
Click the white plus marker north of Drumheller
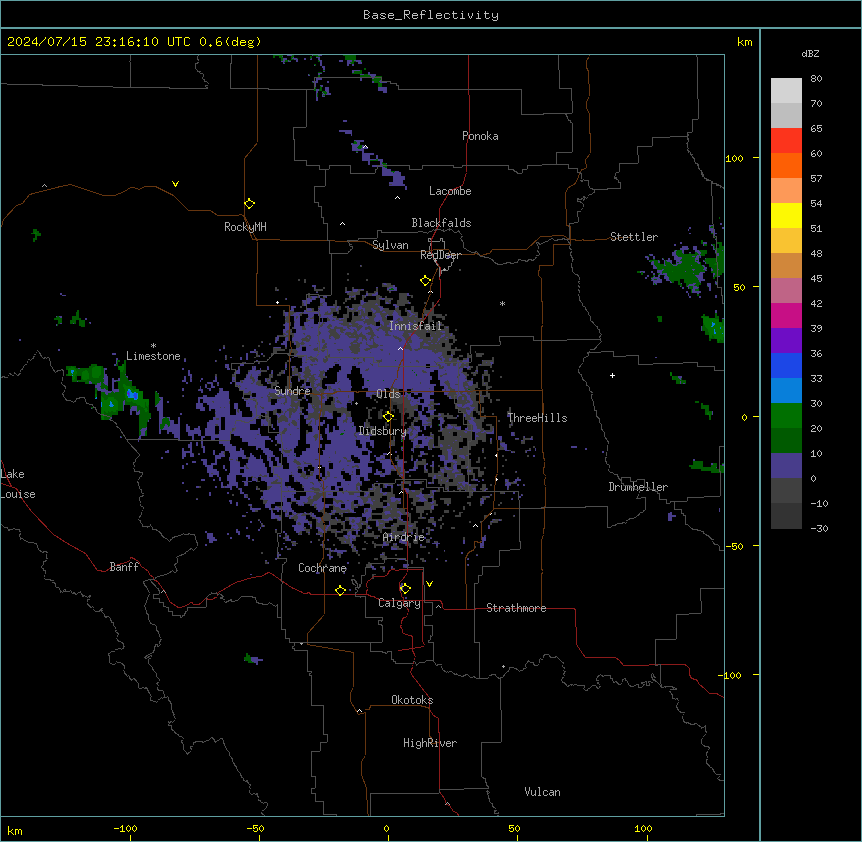tap(612, 375)
